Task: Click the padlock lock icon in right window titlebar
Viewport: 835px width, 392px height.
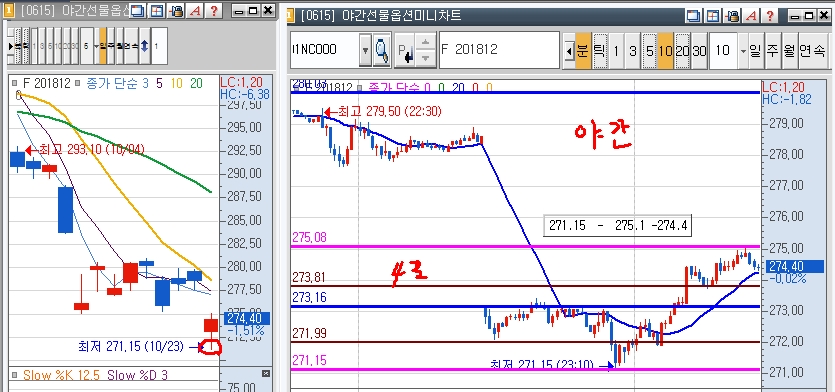Action: [x=733, y=16]
